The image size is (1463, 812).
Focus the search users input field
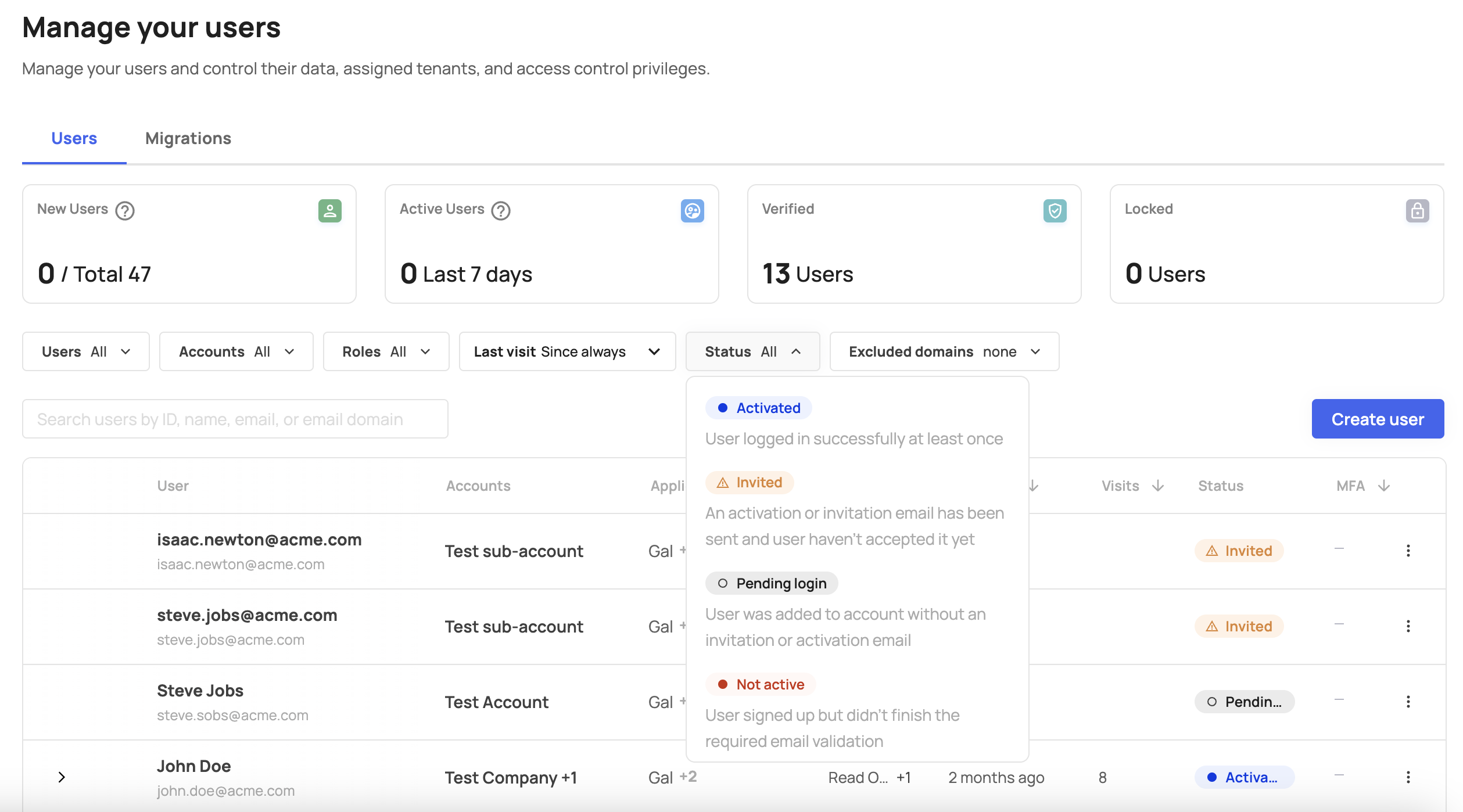click(235, 419)
